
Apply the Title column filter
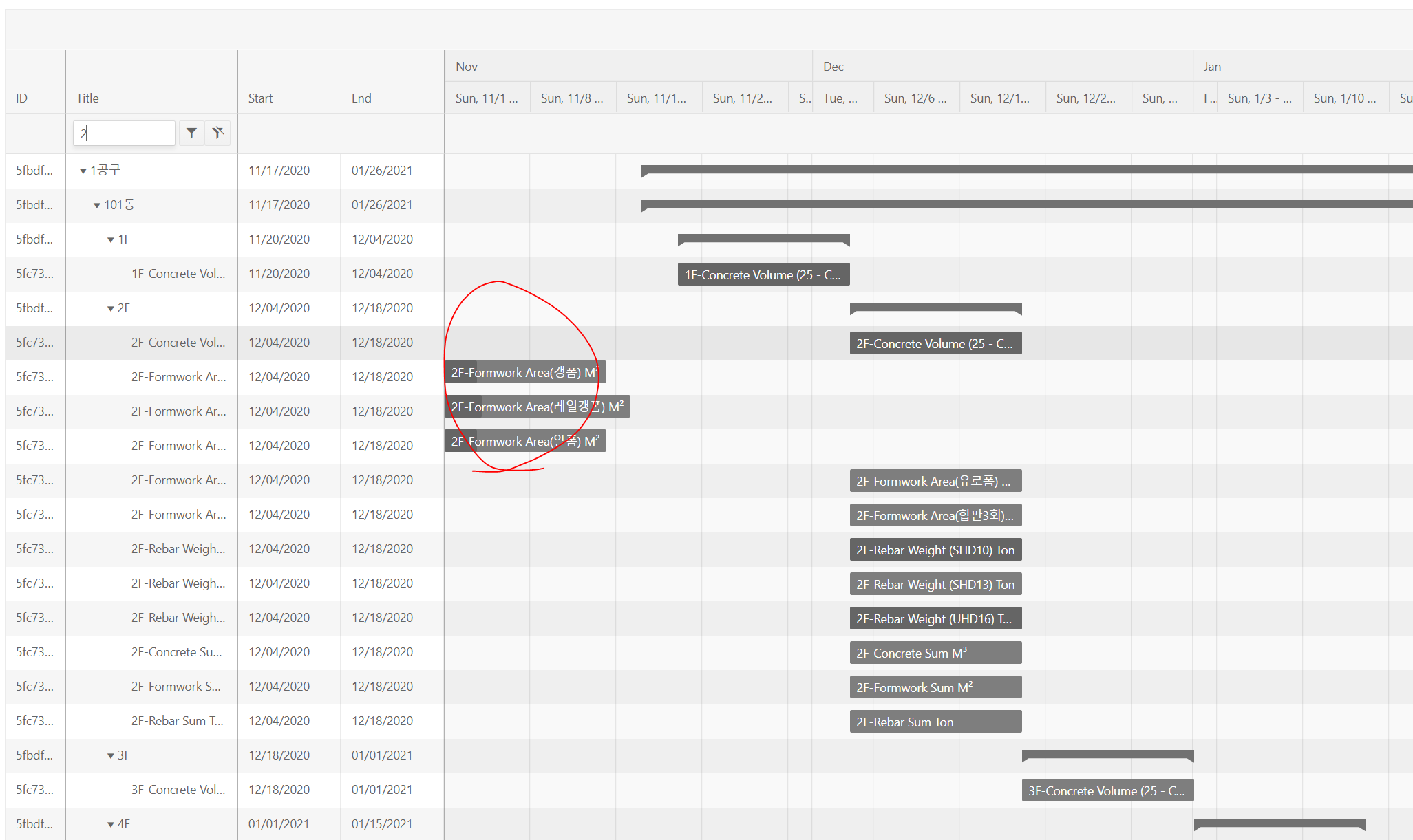(x=191, y=133)
